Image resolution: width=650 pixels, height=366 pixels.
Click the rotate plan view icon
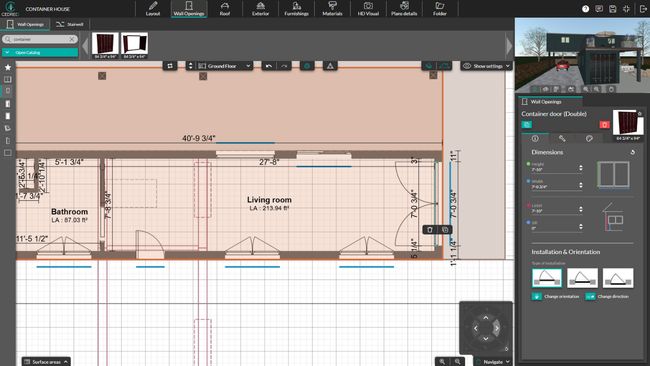(x=170, y=66)
